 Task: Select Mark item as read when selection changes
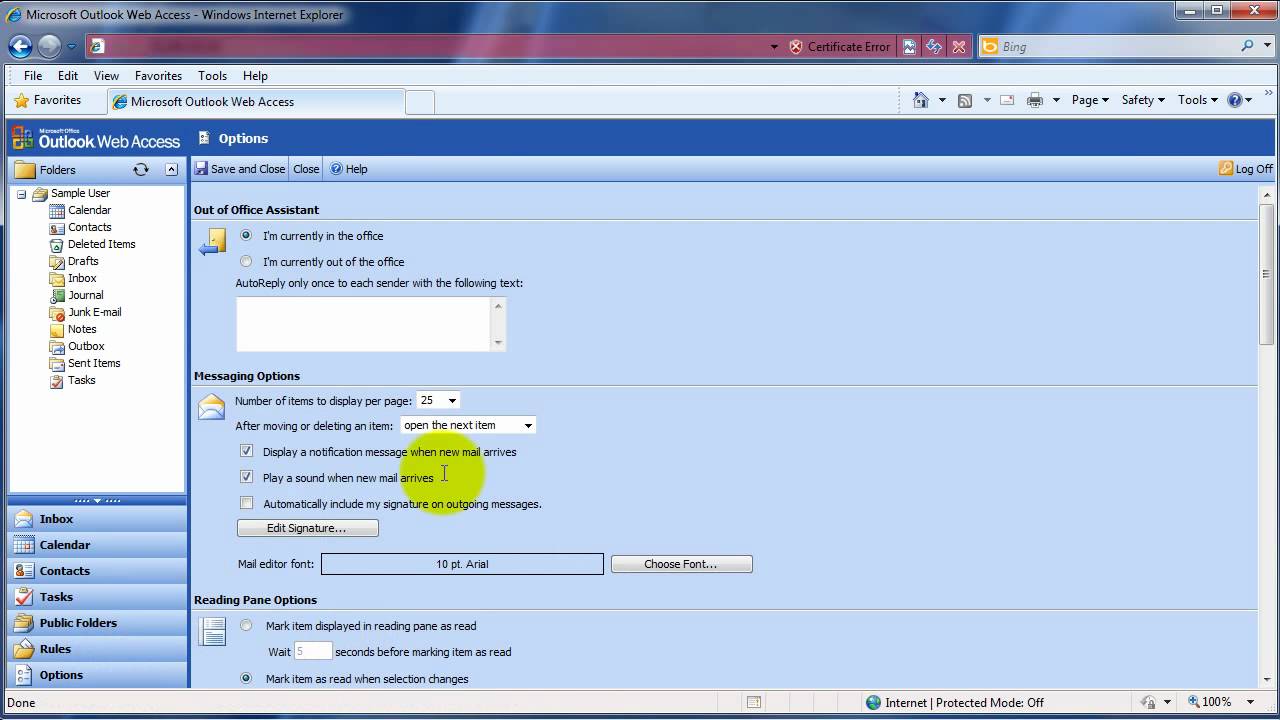246,678
